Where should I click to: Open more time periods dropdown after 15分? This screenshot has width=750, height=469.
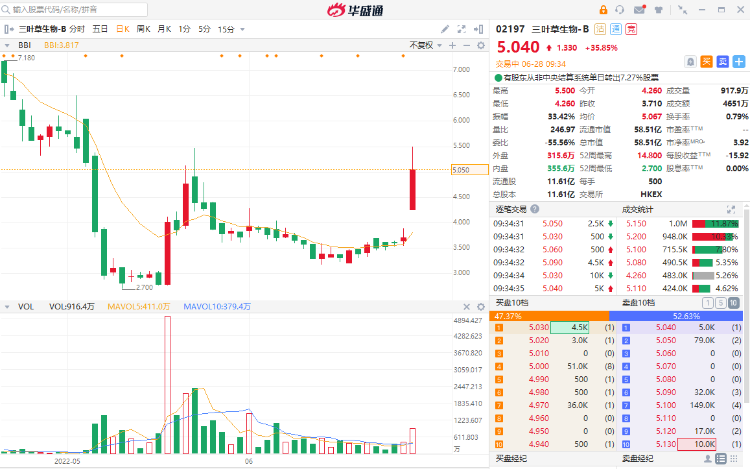coord(242,30)
